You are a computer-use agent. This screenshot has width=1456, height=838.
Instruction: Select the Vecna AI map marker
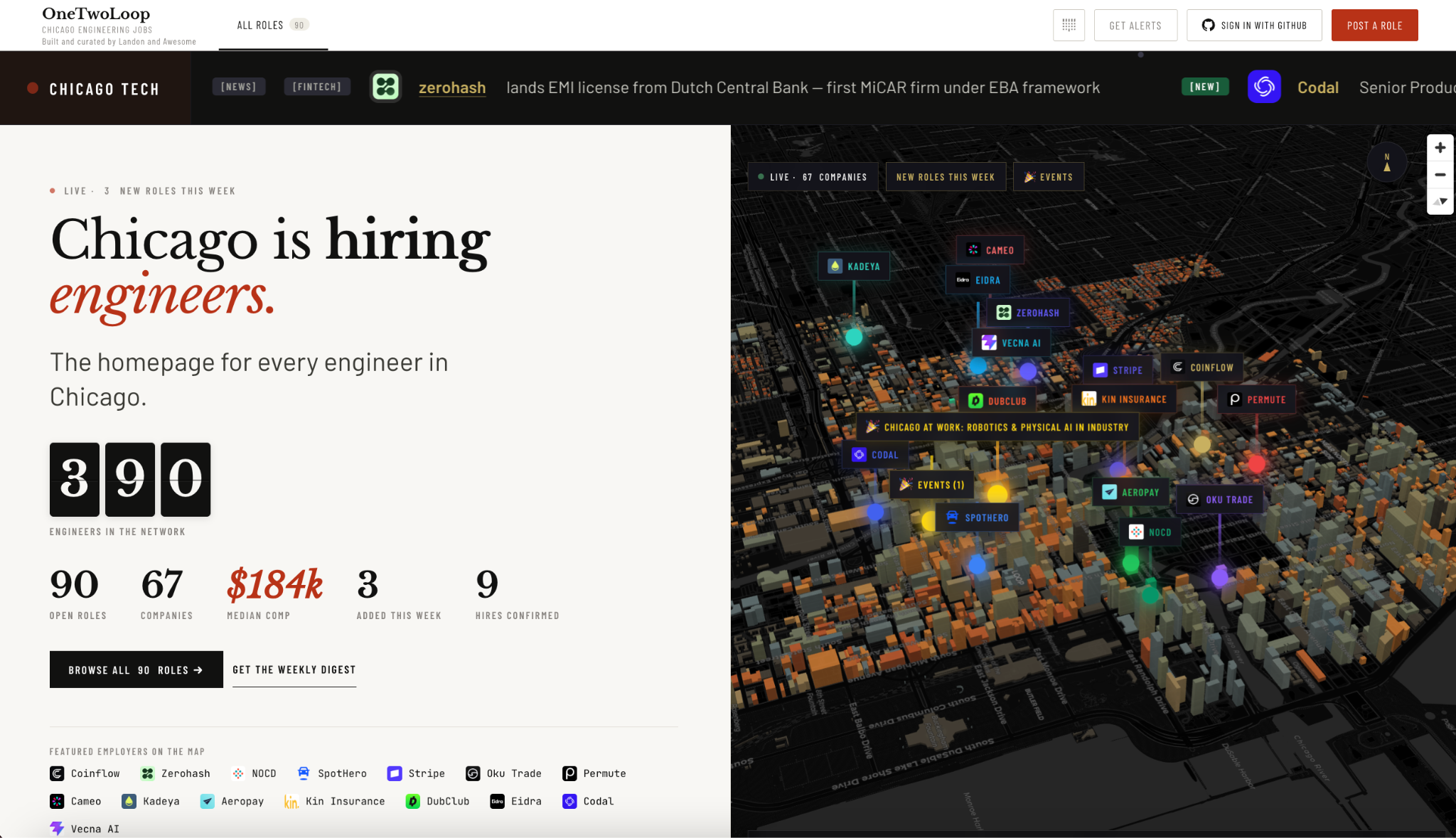pyautogui.click(x=1011, y=343)
